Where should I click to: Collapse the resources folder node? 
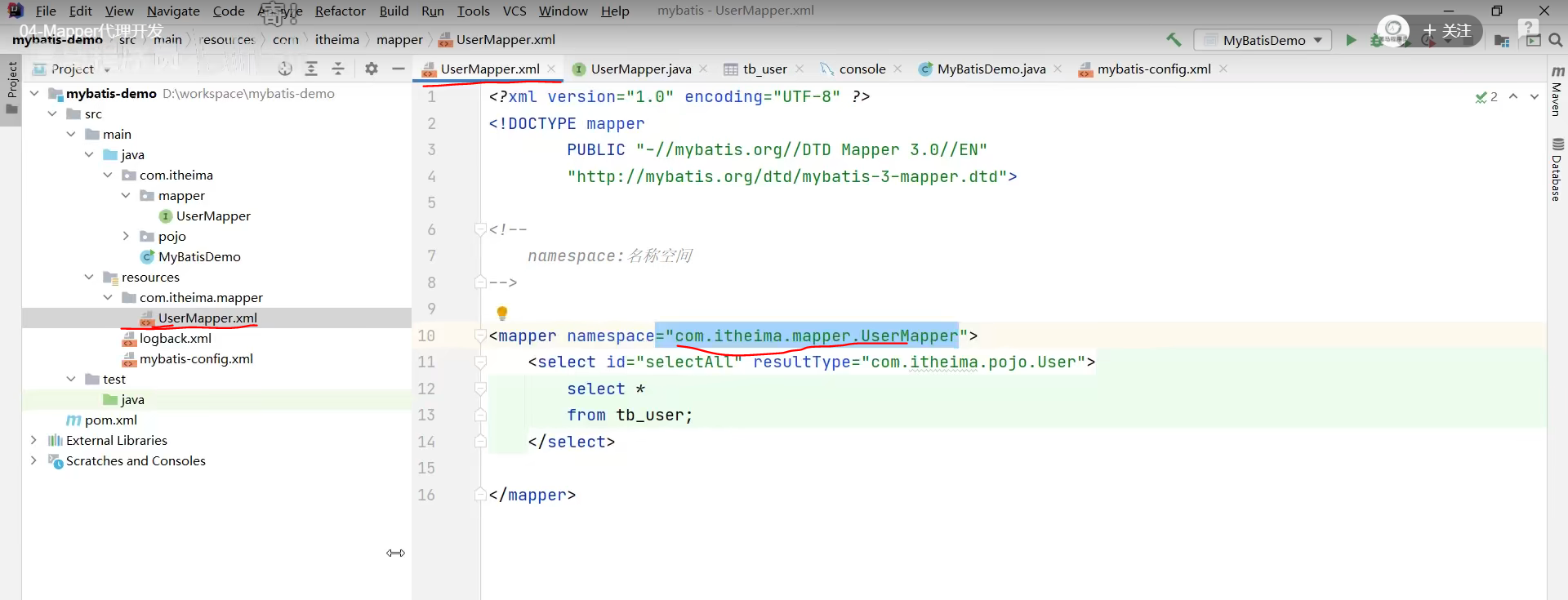click(x=89, y=277)
